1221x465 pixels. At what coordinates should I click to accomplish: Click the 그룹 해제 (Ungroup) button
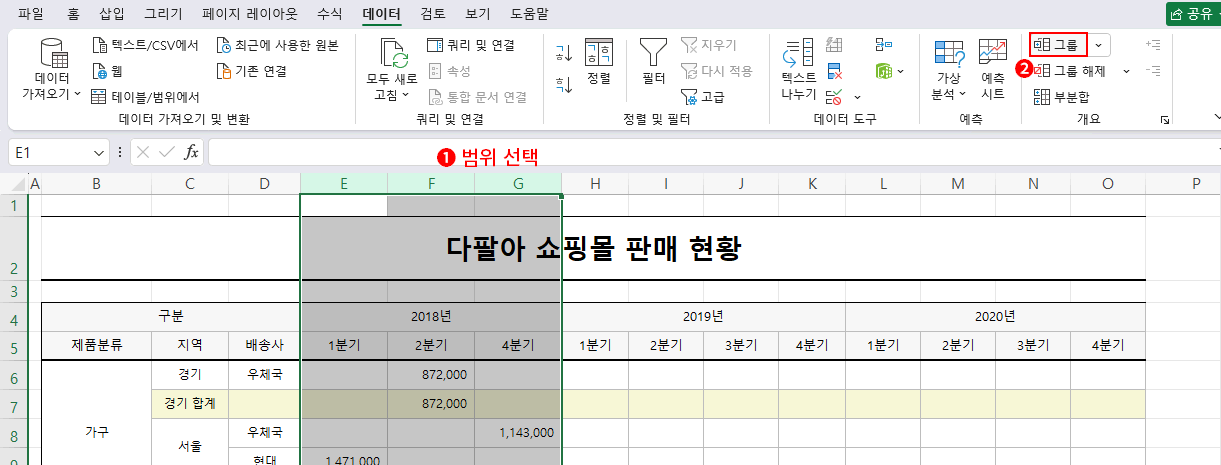(x=1069, y=71)
